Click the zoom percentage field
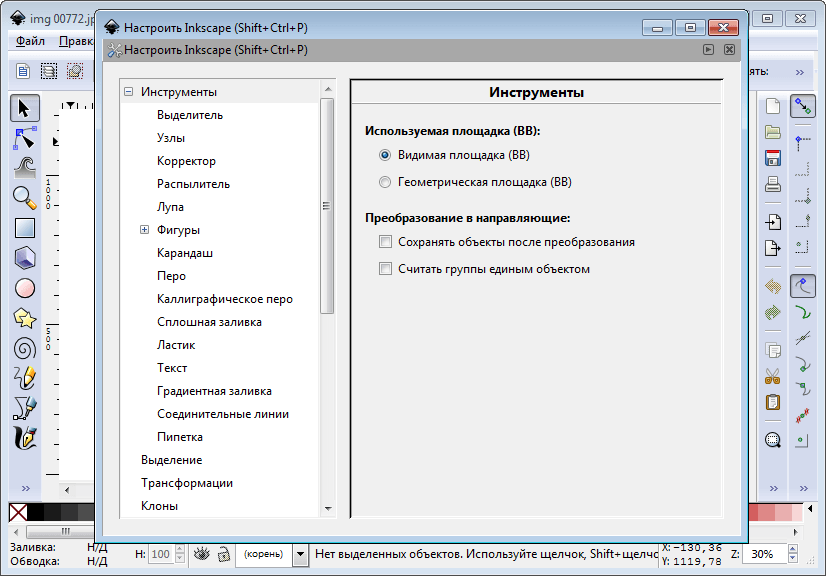Image resolution: width=826 pixels, height=576 pixels. [x=764, y=554]
